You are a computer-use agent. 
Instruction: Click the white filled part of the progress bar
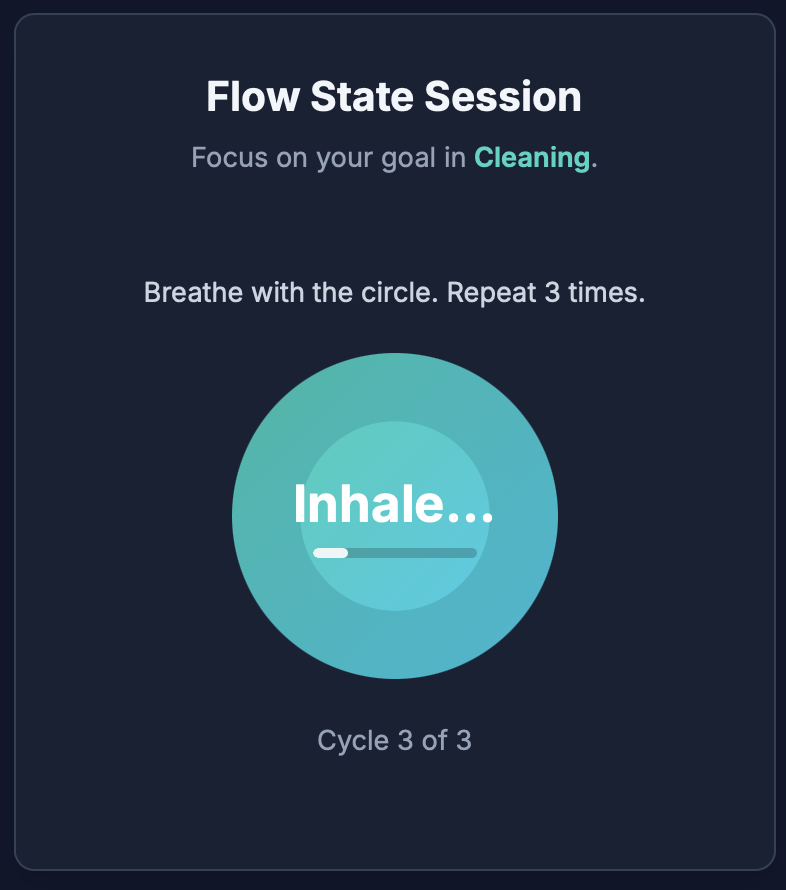(330, 552)
